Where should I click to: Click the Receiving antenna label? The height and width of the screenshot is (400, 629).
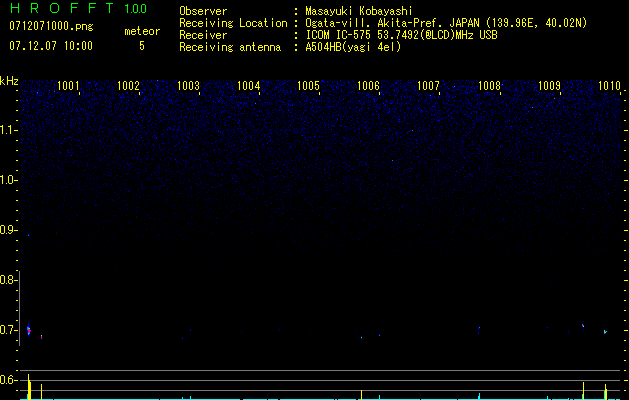pyautogui.click(x=230, y=47)
